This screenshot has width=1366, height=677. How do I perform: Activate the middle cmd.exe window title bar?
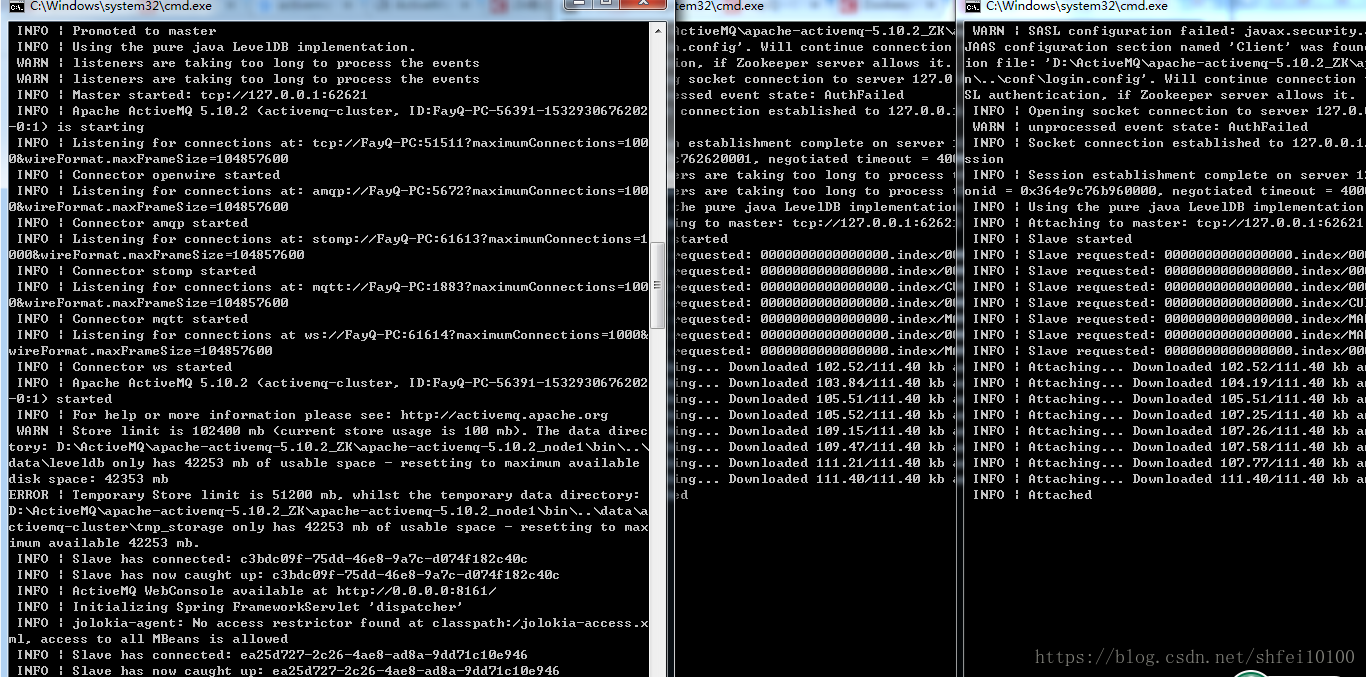815,6
